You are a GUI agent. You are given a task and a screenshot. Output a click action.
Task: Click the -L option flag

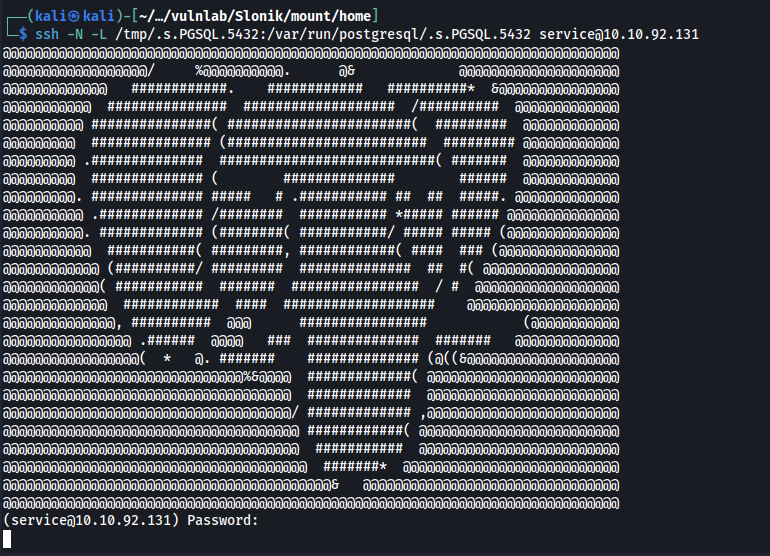[99, 34]
